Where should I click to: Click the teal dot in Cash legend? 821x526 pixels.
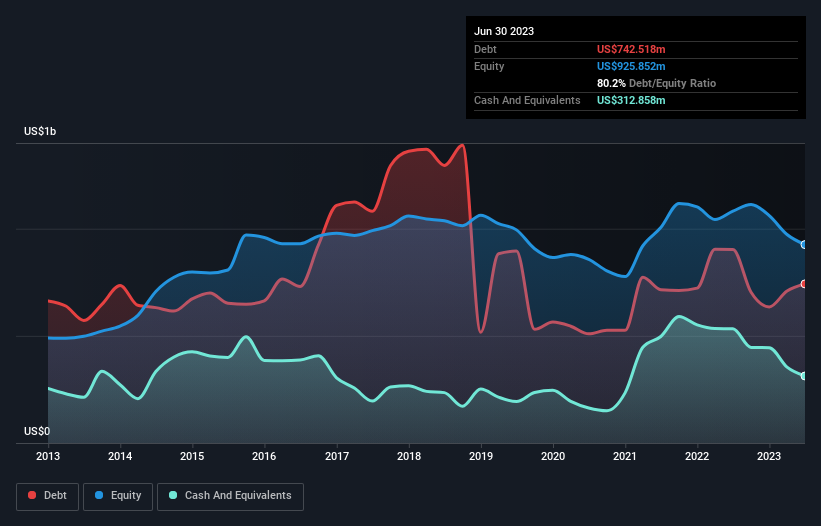[173, 495]
